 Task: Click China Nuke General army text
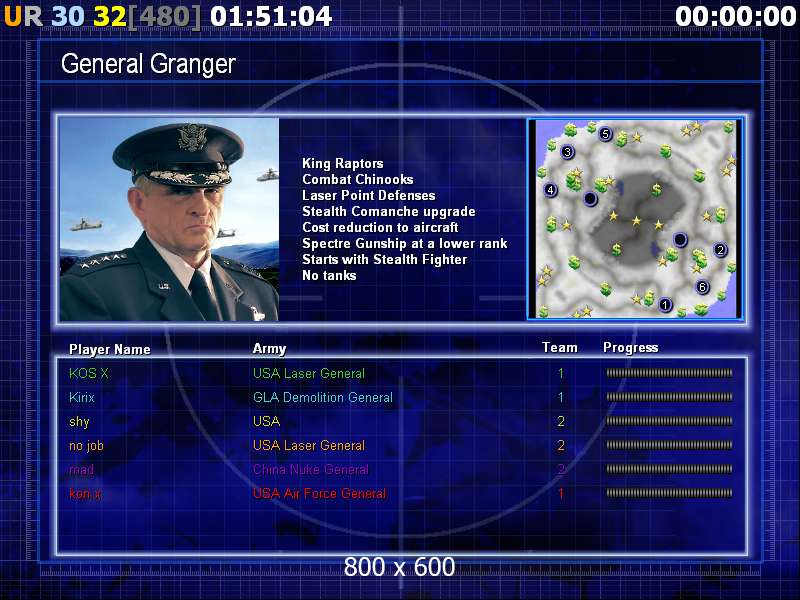[x=311, y=469]
